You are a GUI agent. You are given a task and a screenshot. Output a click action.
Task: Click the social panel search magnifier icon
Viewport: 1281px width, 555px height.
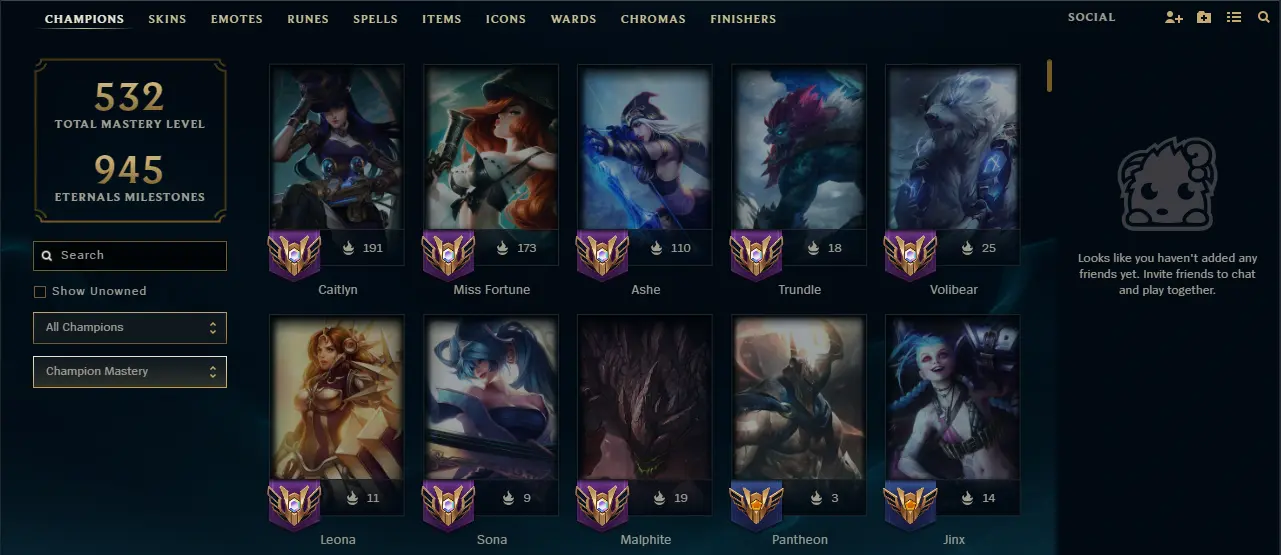point(1263,18)
